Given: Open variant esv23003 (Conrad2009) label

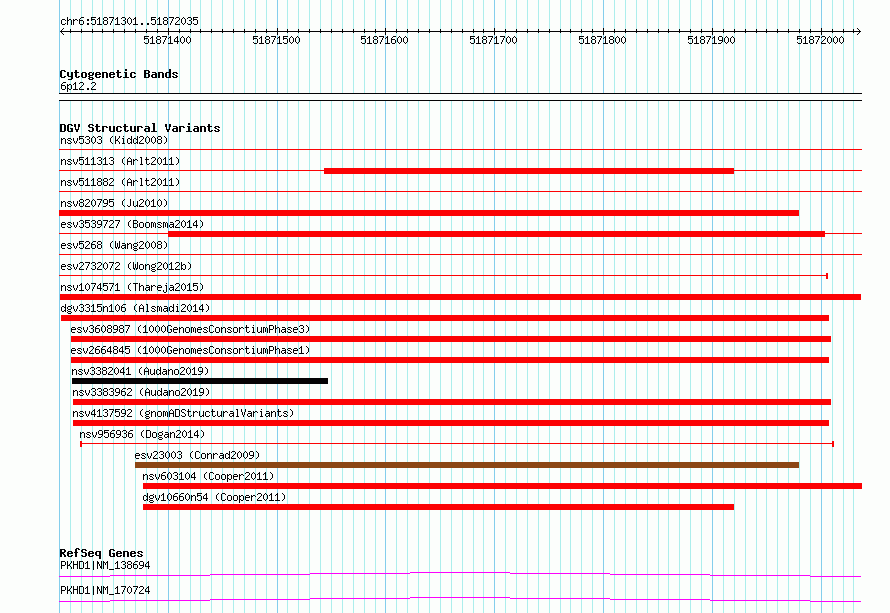Looking at the screenshot, I should 197,455.
